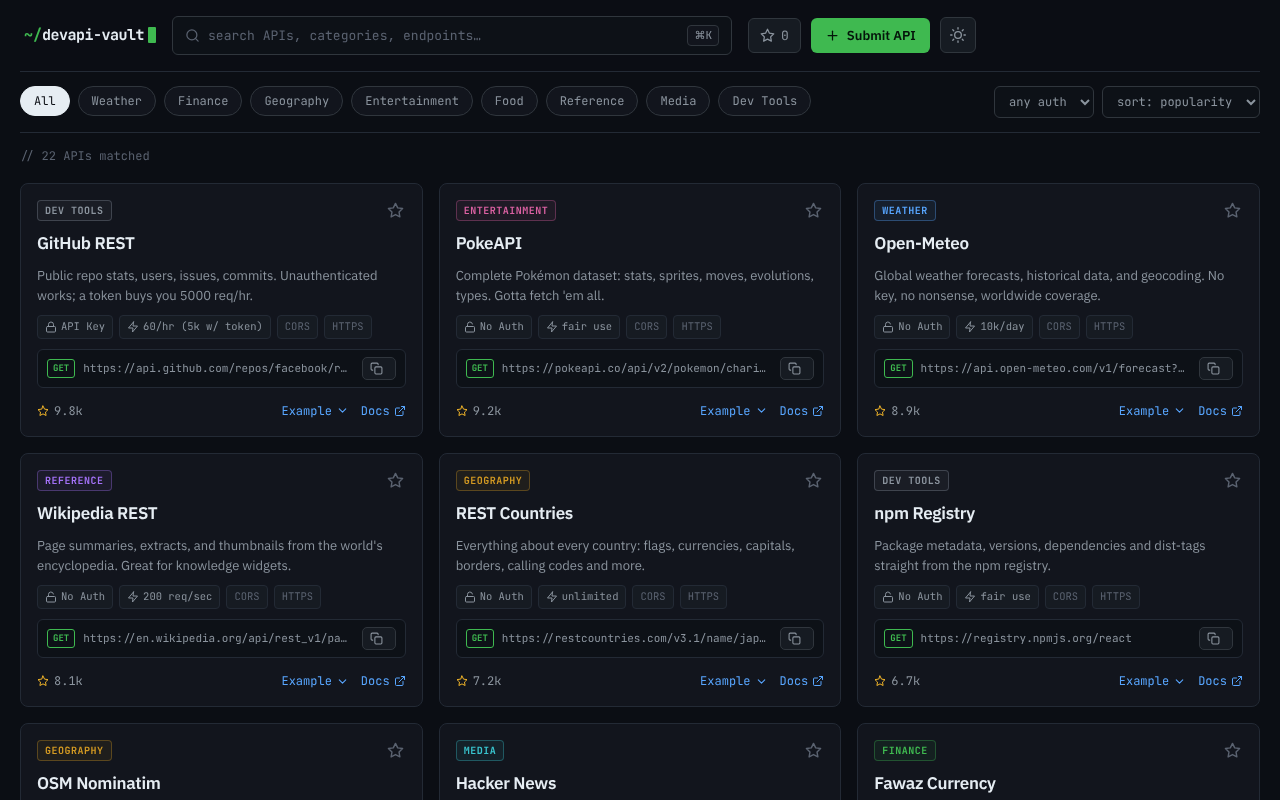Image resolution: width=1280 pixels, height=800 pixels.
Task: Filter by Weather category
Action: (117, 101)
